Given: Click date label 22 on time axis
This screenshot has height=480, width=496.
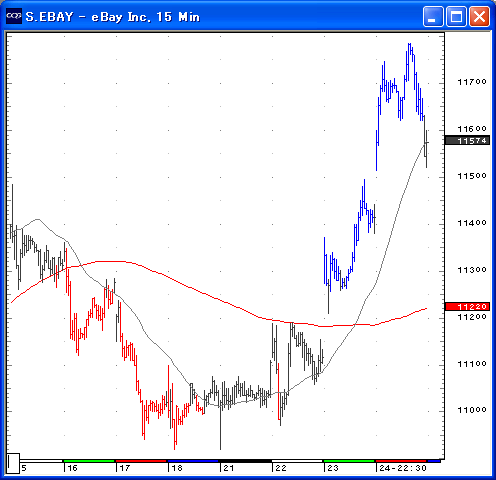Looking at the screenshot, I should tap(281, 468).
